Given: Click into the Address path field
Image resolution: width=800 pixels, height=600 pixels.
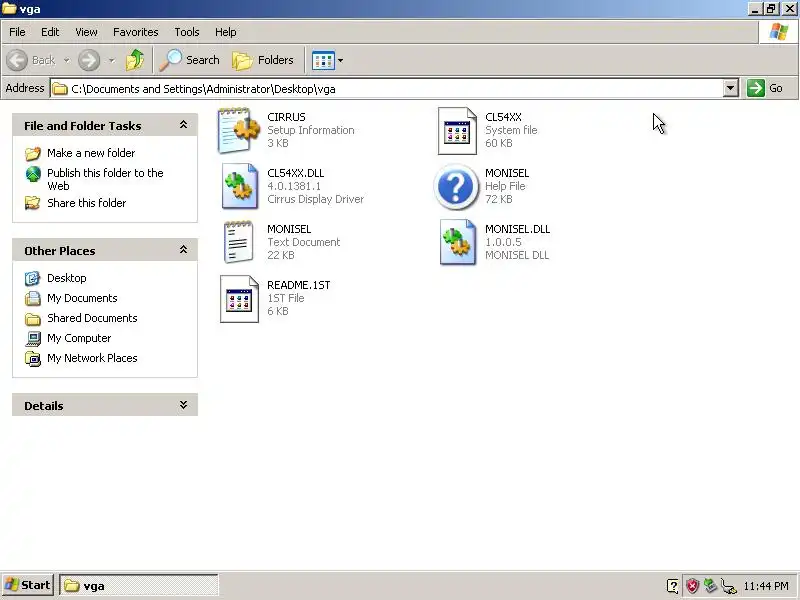Looking at the screenshot, I should [x=386, y=89].
